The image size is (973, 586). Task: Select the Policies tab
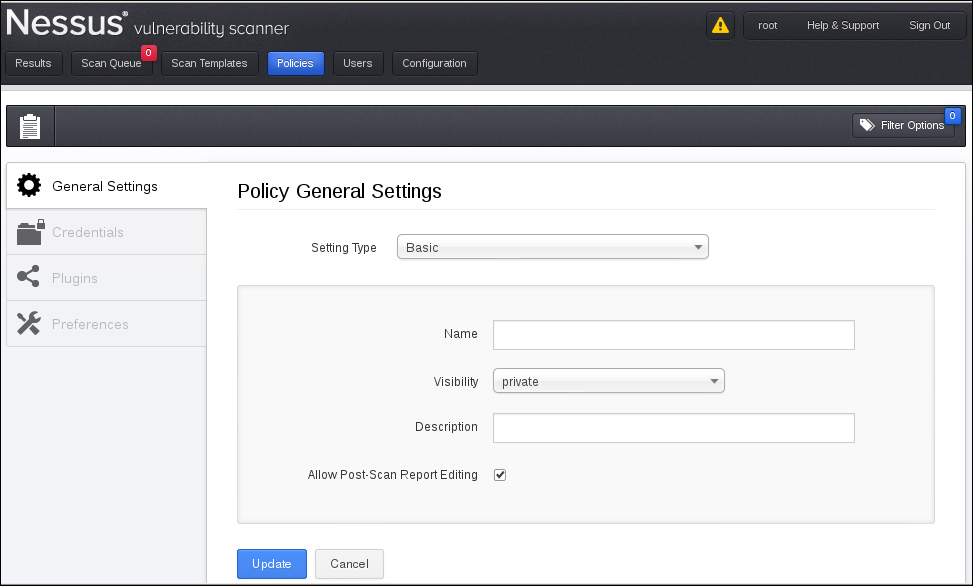click(x=295, y=63)
